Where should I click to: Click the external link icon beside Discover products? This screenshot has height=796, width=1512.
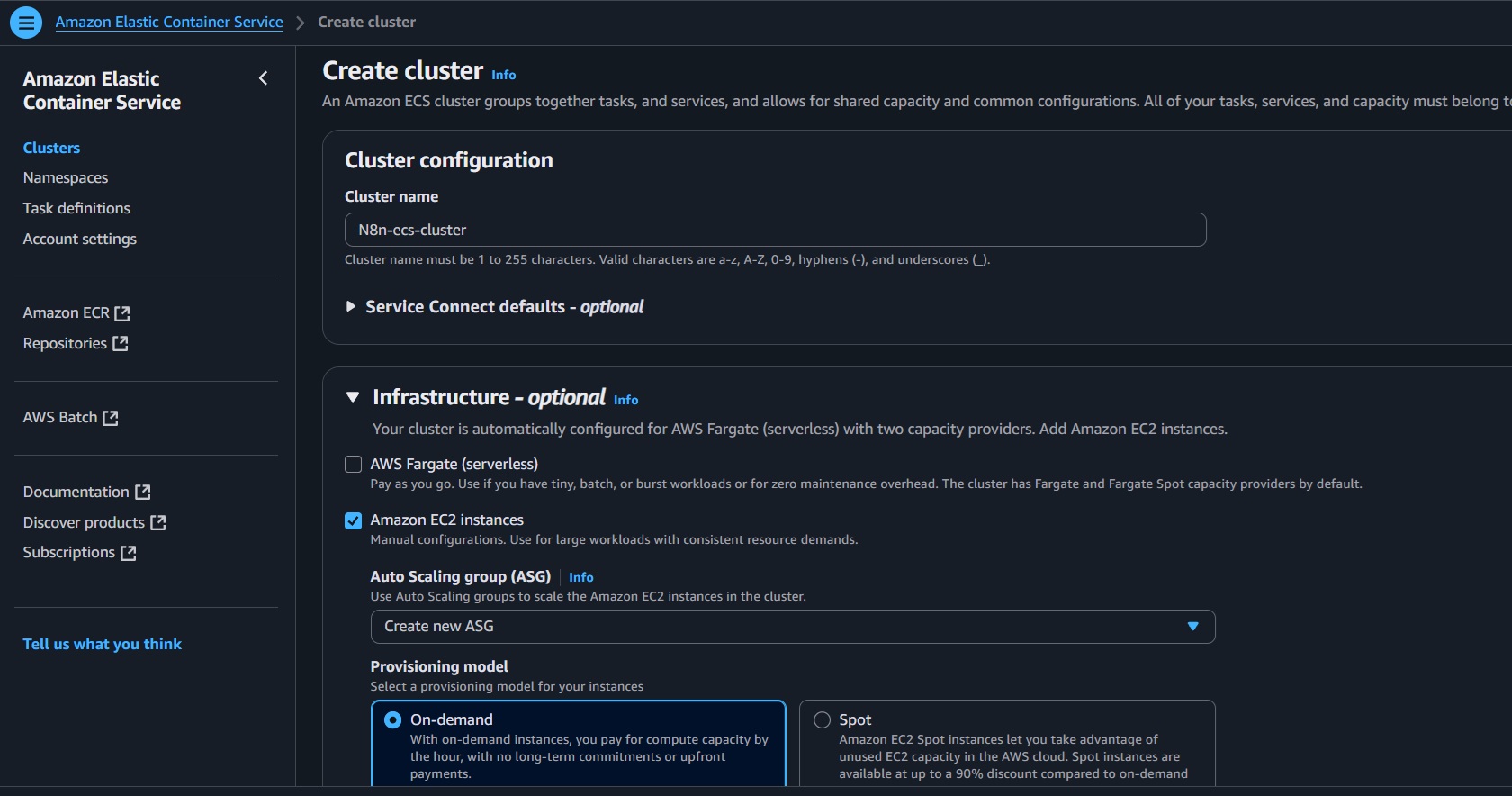[x=158, y=523]
